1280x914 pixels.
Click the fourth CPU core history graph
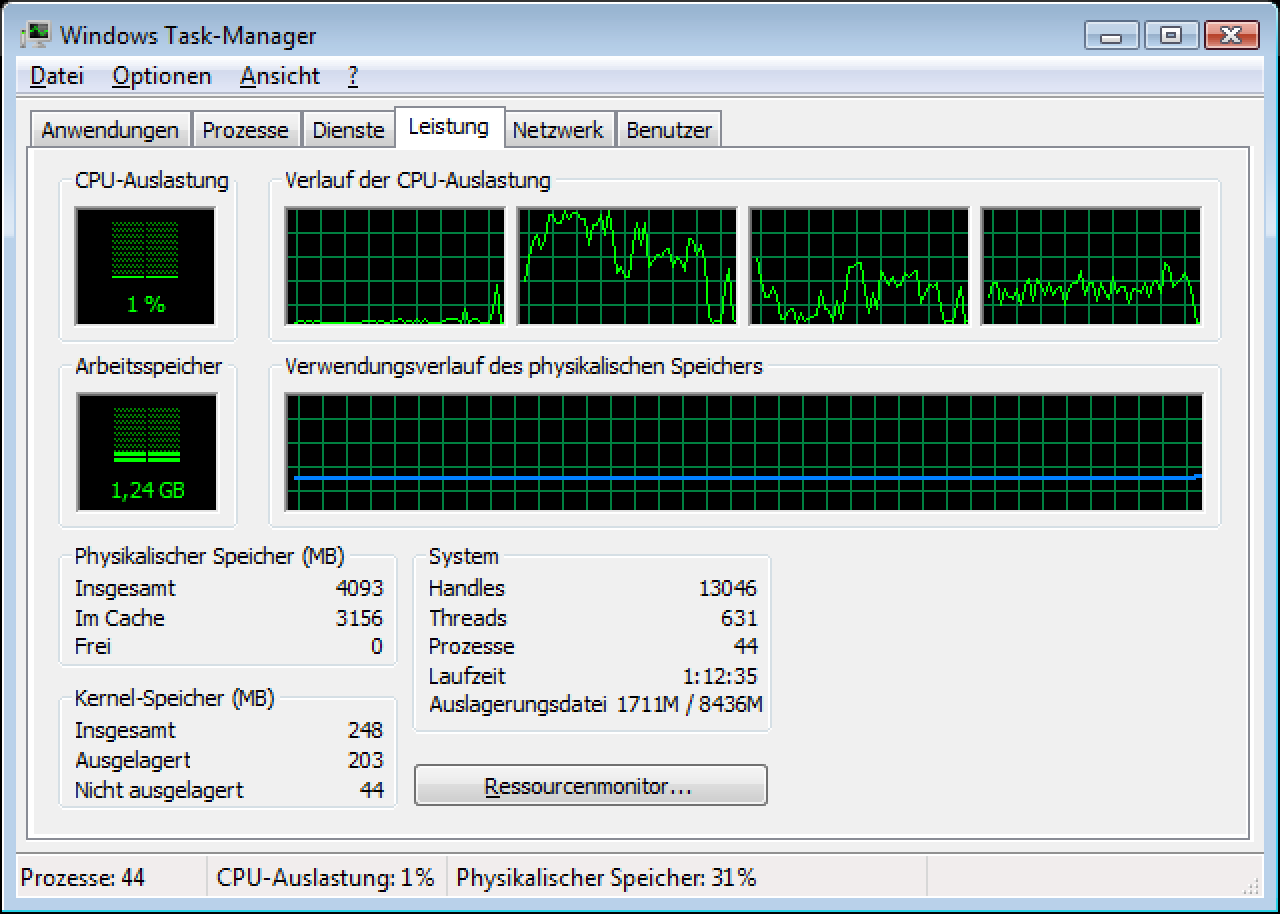tap(1090, 266)
